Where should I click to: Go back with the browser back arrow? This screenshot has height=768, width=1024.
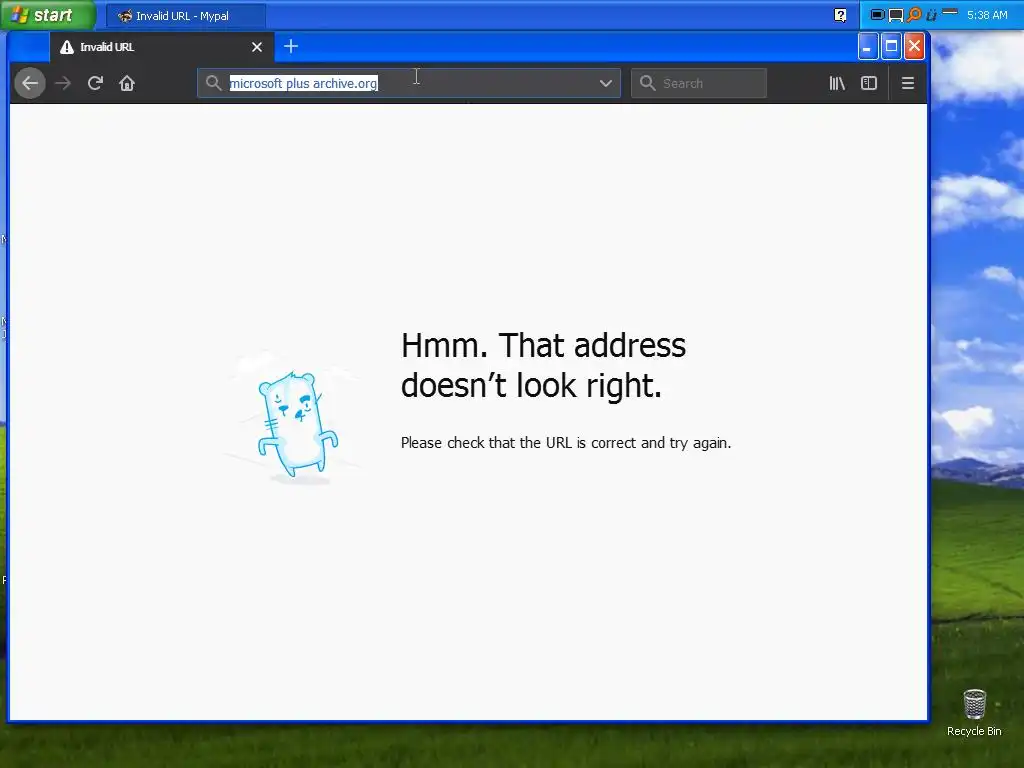(x=29, y=84)
